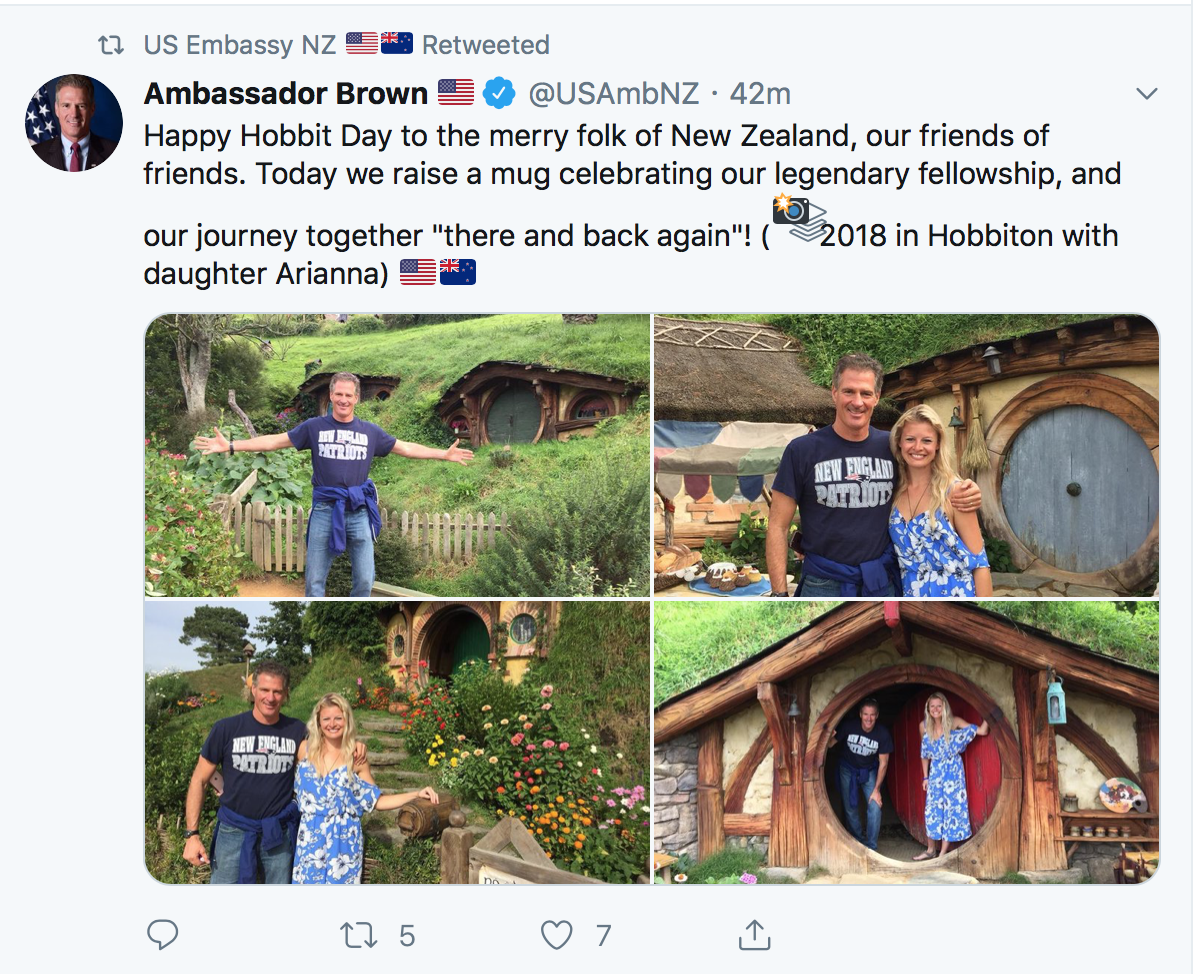Open Ambassador Brown's profile picture
Screen dimensions: 1194x974
74,122
